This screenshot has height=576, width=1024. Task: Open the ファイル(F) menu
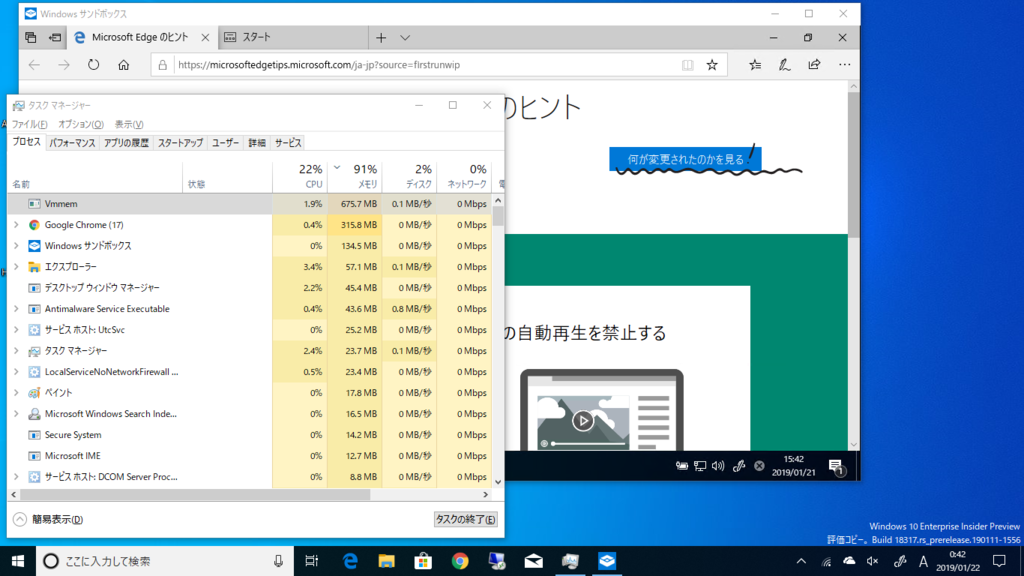point(29,124)
